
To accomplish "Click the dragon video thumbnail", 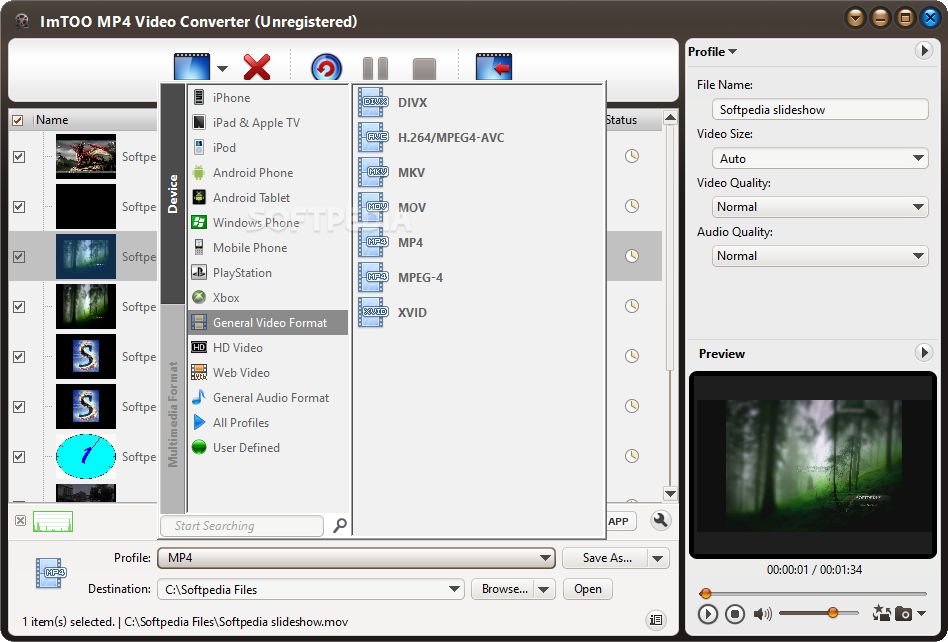I will [86, 157].
